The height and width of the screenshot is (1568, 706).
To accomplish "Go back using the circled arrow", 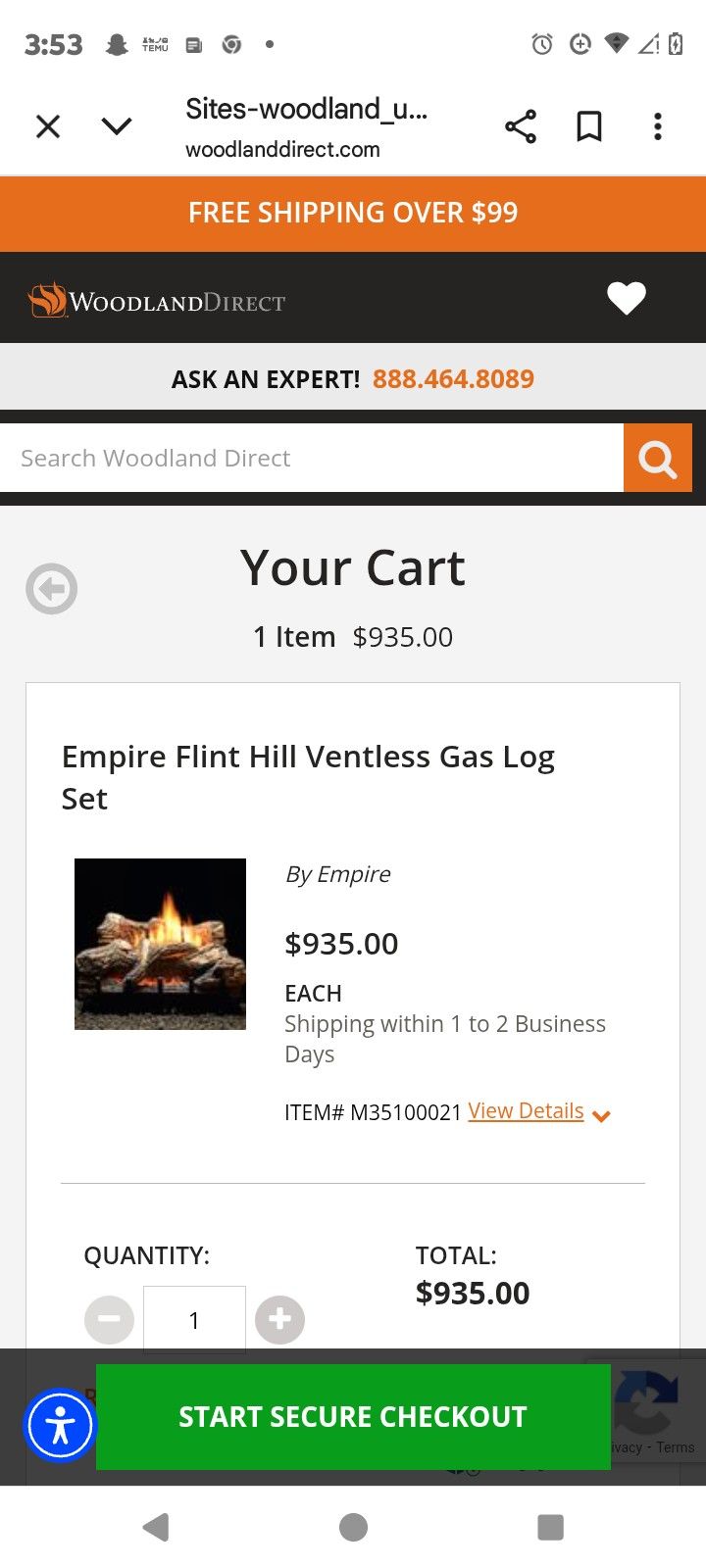I will point(51,589).
